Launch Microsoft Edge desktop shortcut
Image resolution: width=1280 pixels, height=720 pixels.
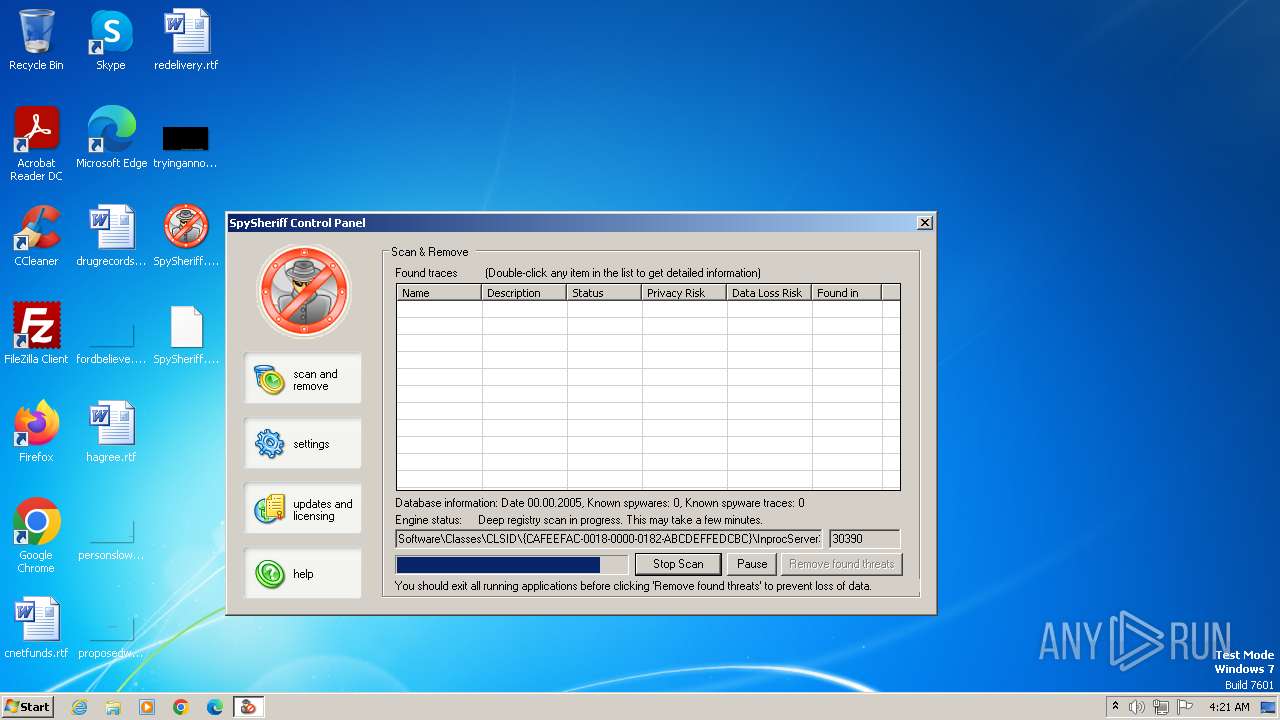click(111, 137)
